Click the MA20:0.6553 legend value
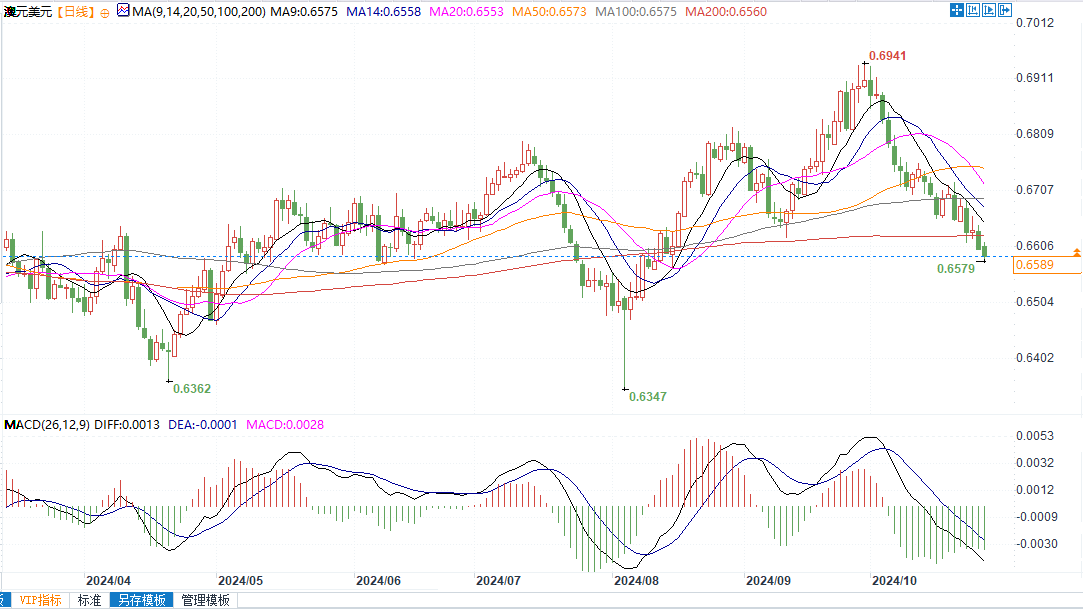Screen dimensions: 1083x609 coord(466,12)
